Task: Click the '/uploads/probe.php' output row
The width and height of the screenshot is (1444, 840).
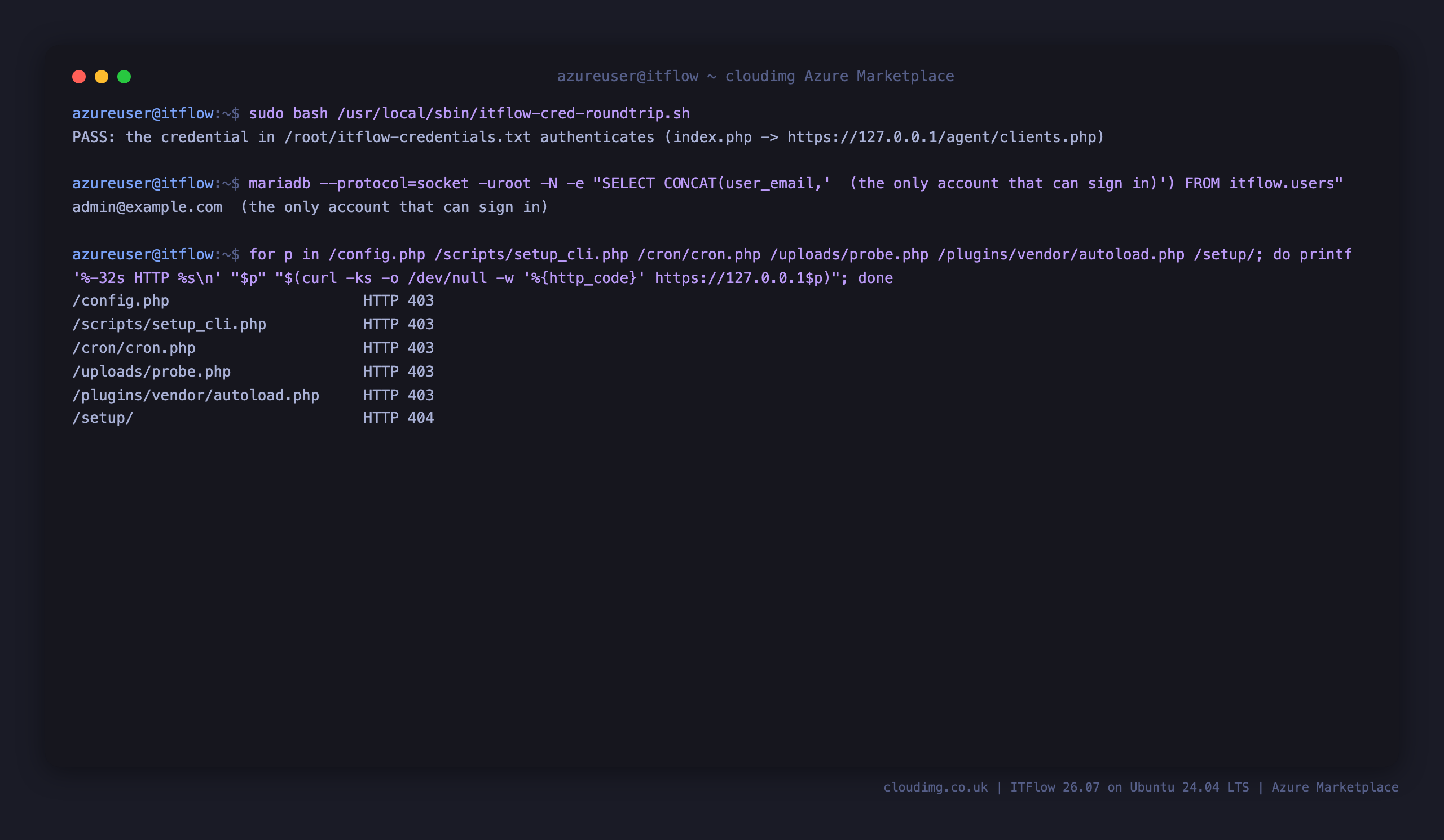Action: (x=253, y=371)
